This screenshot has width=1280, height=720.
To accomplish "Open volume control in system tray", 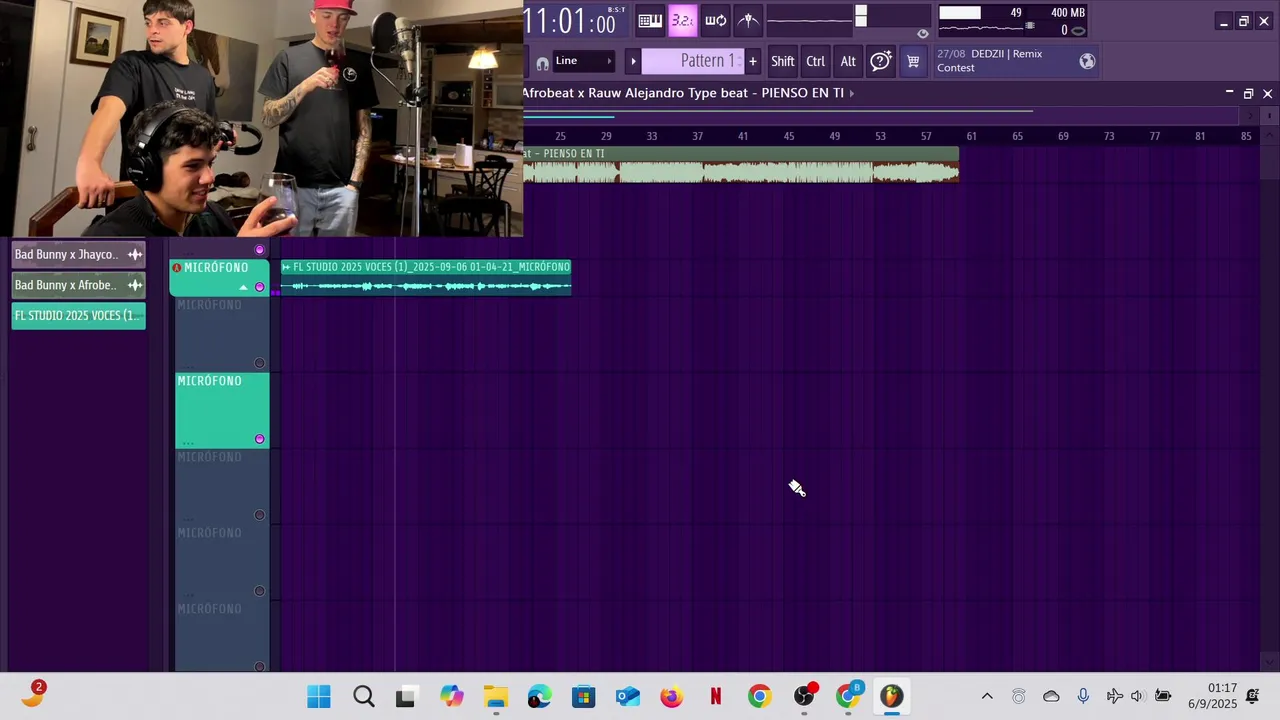I will click(x=1137, y=696).
